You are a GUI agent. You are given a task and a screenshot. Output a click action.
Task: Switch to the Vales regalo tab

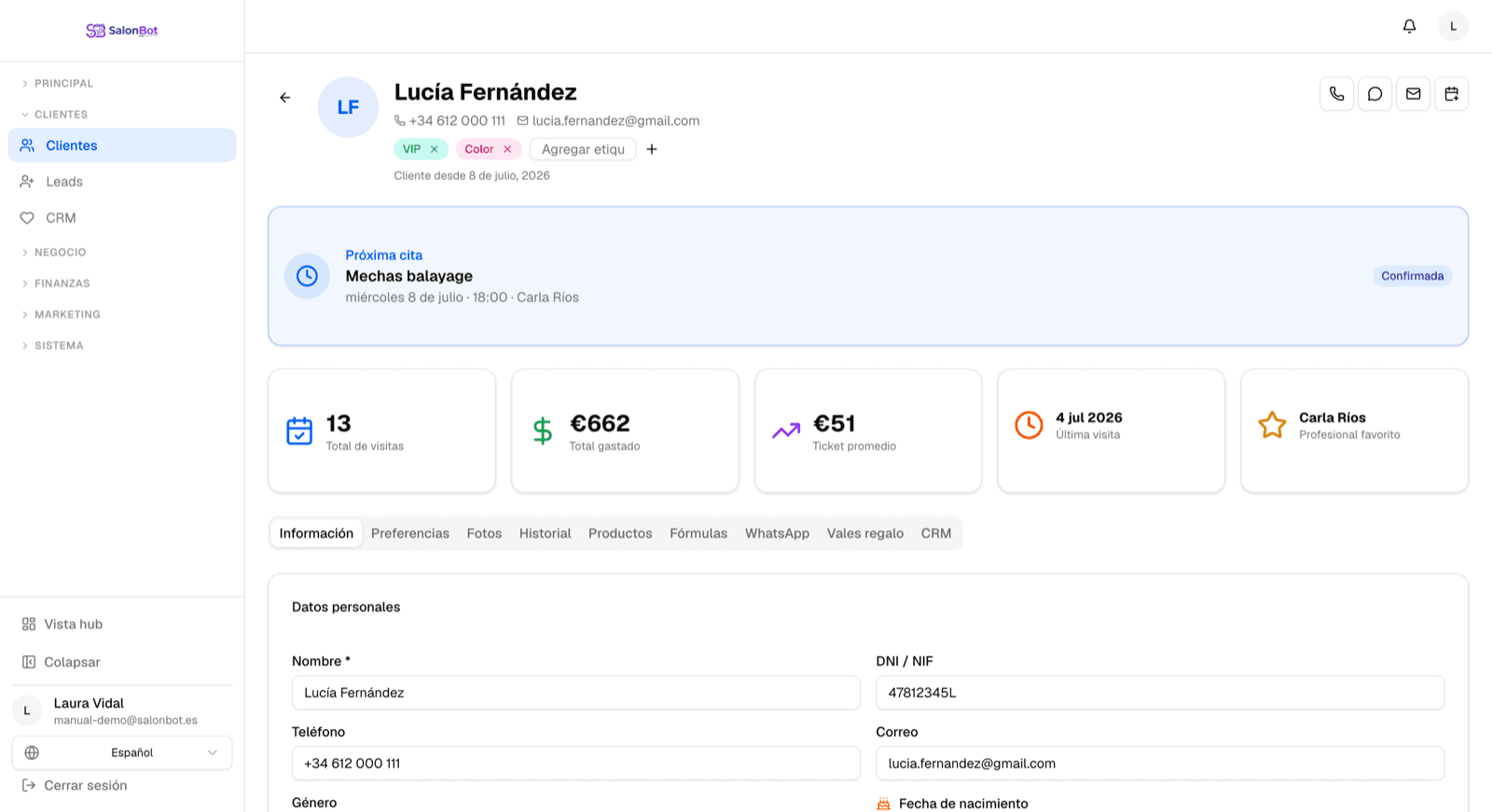[865, 533]
